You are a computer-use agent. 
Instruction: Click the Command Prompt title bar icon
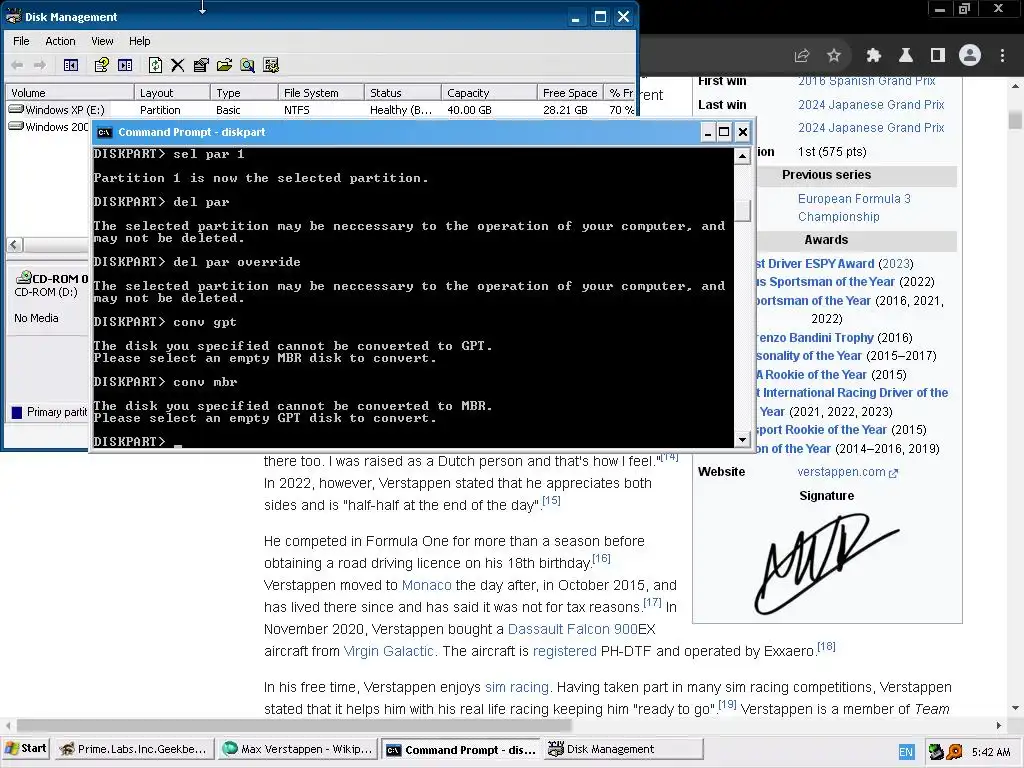104,133
